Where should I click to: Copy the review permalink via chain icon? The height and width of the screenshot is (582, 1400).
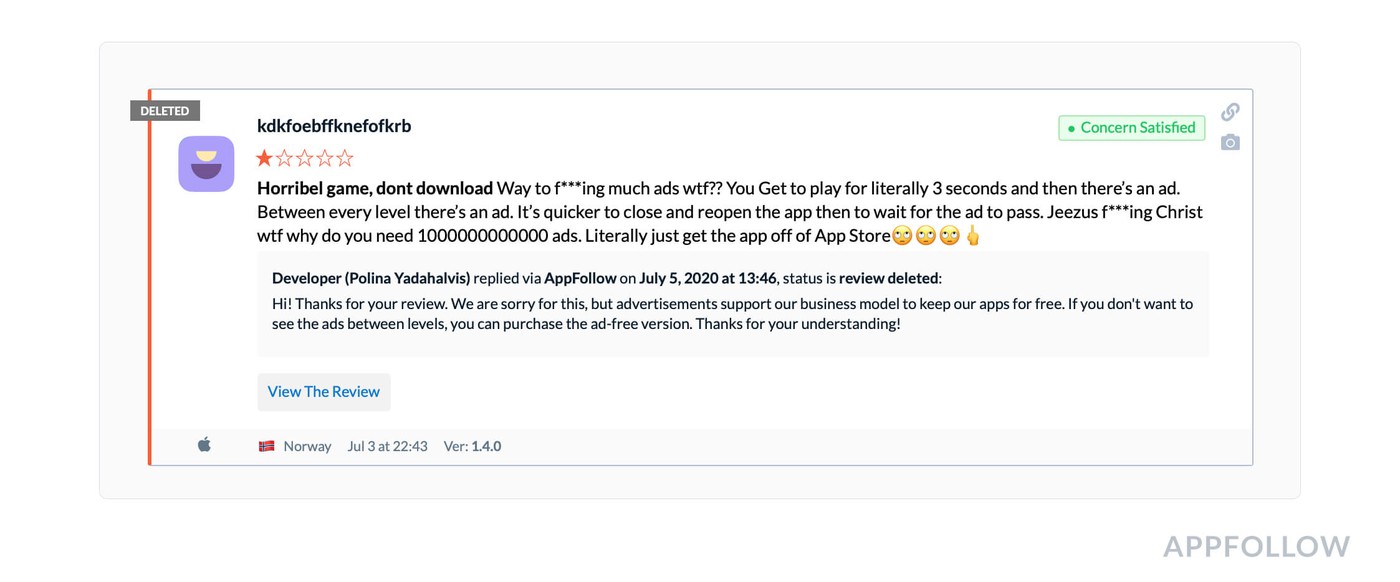pyautogui.click(x=1230, y=111)
